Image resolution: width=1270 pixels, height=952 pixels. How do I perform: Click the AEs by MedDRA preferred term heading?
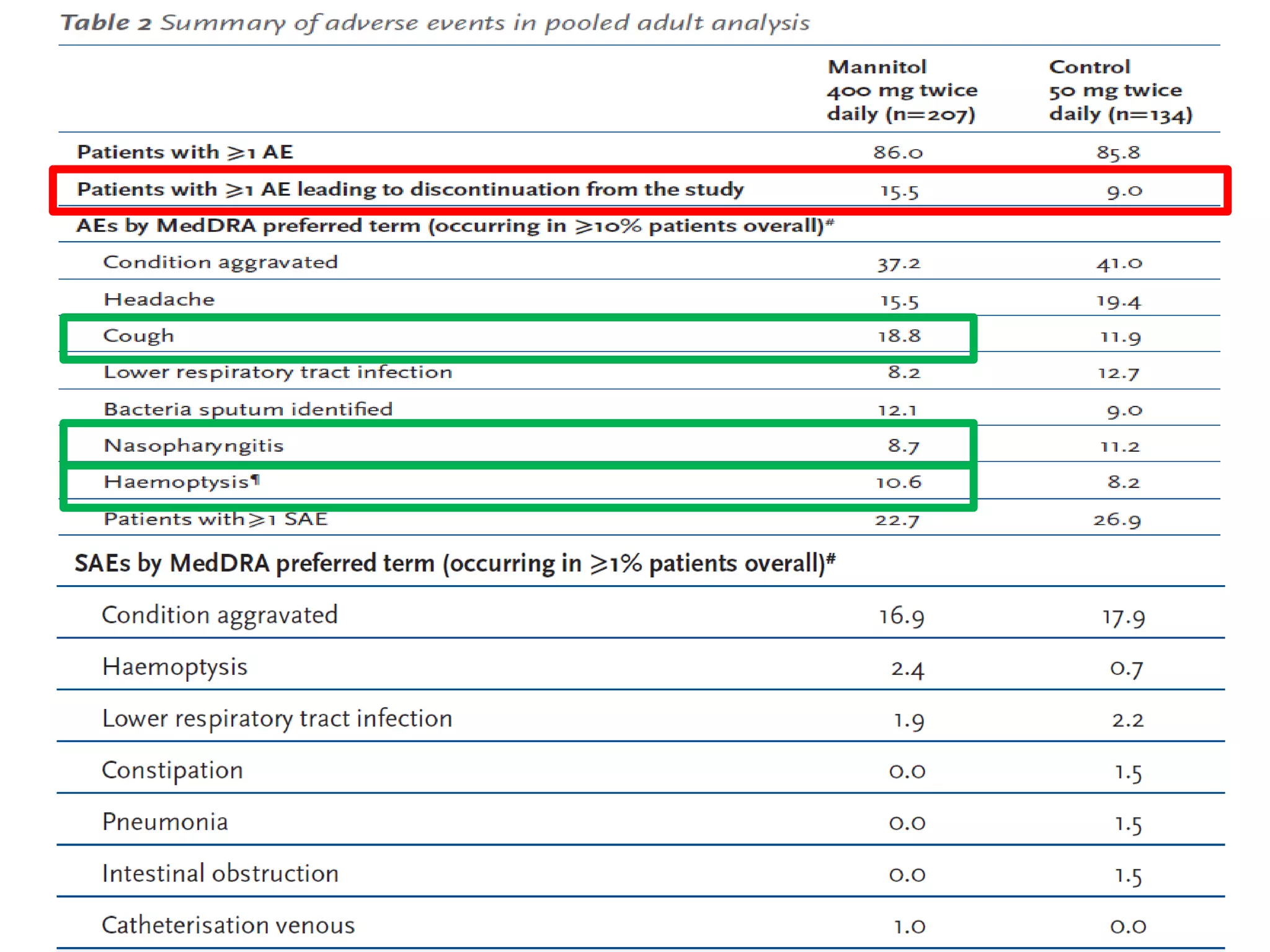click(455, 226)
